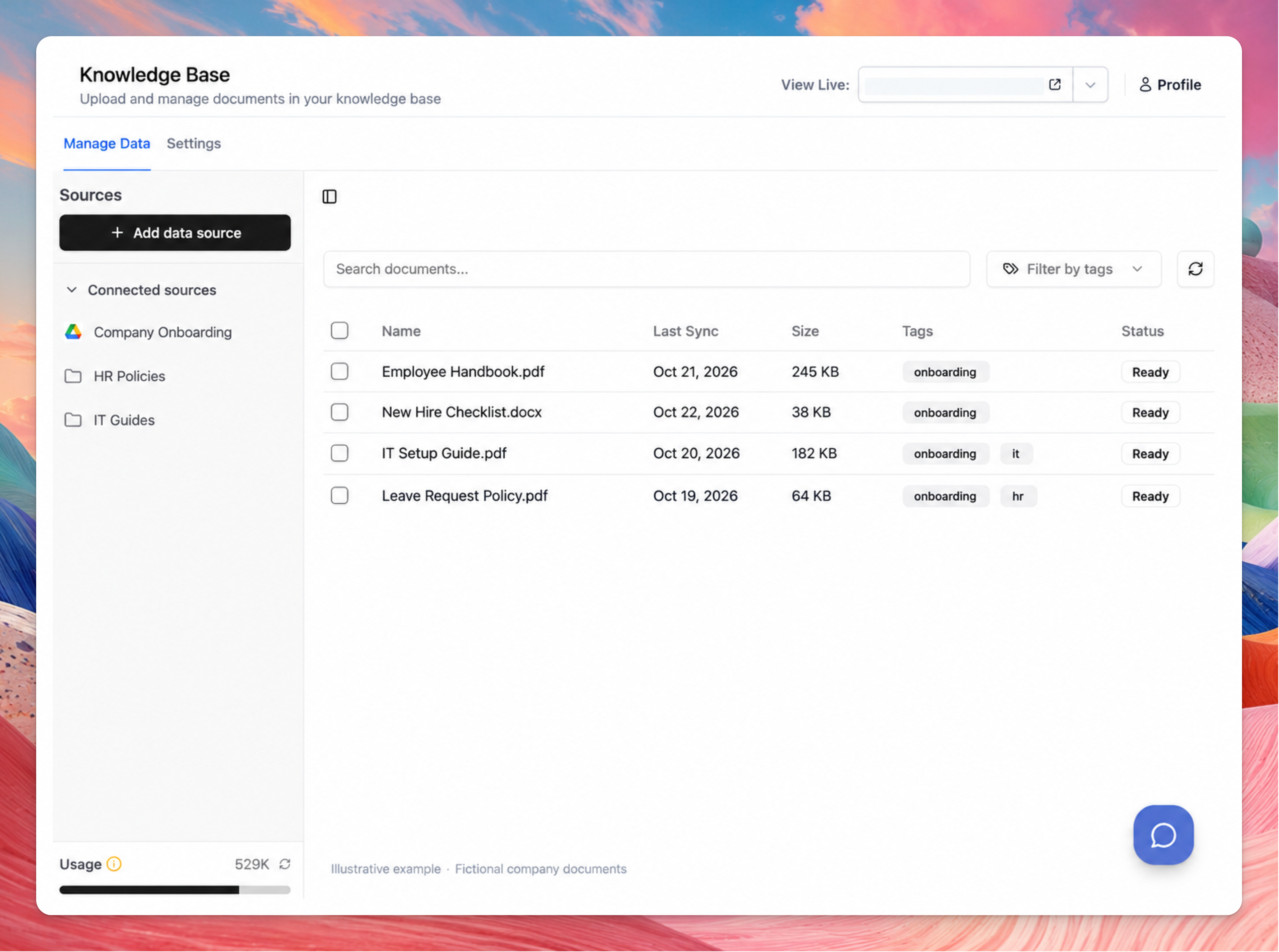Click the tag icon in Filter by tags
The width and height of the screenshot is (1279, 952).
1011,269
